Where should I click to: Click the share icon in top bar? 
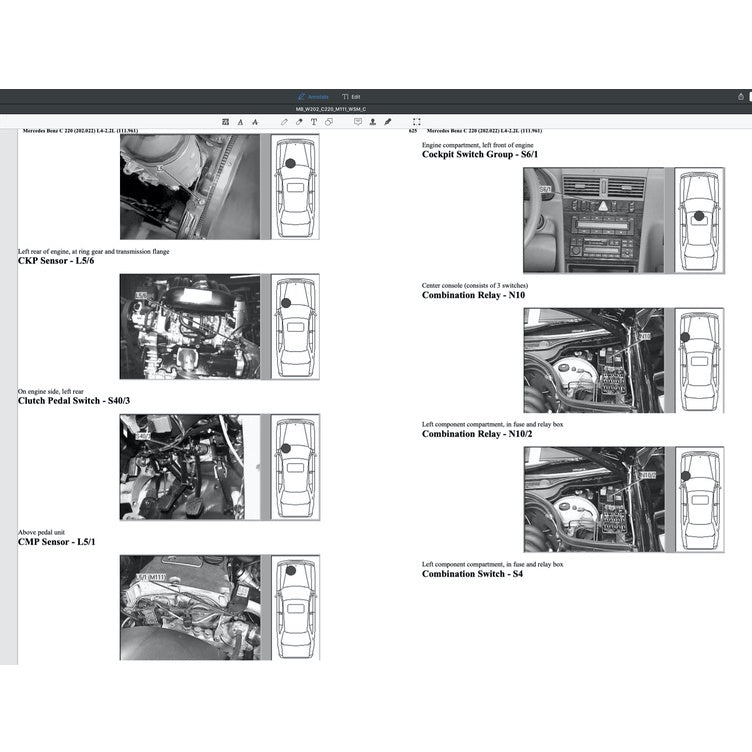(x=740, y=97)
